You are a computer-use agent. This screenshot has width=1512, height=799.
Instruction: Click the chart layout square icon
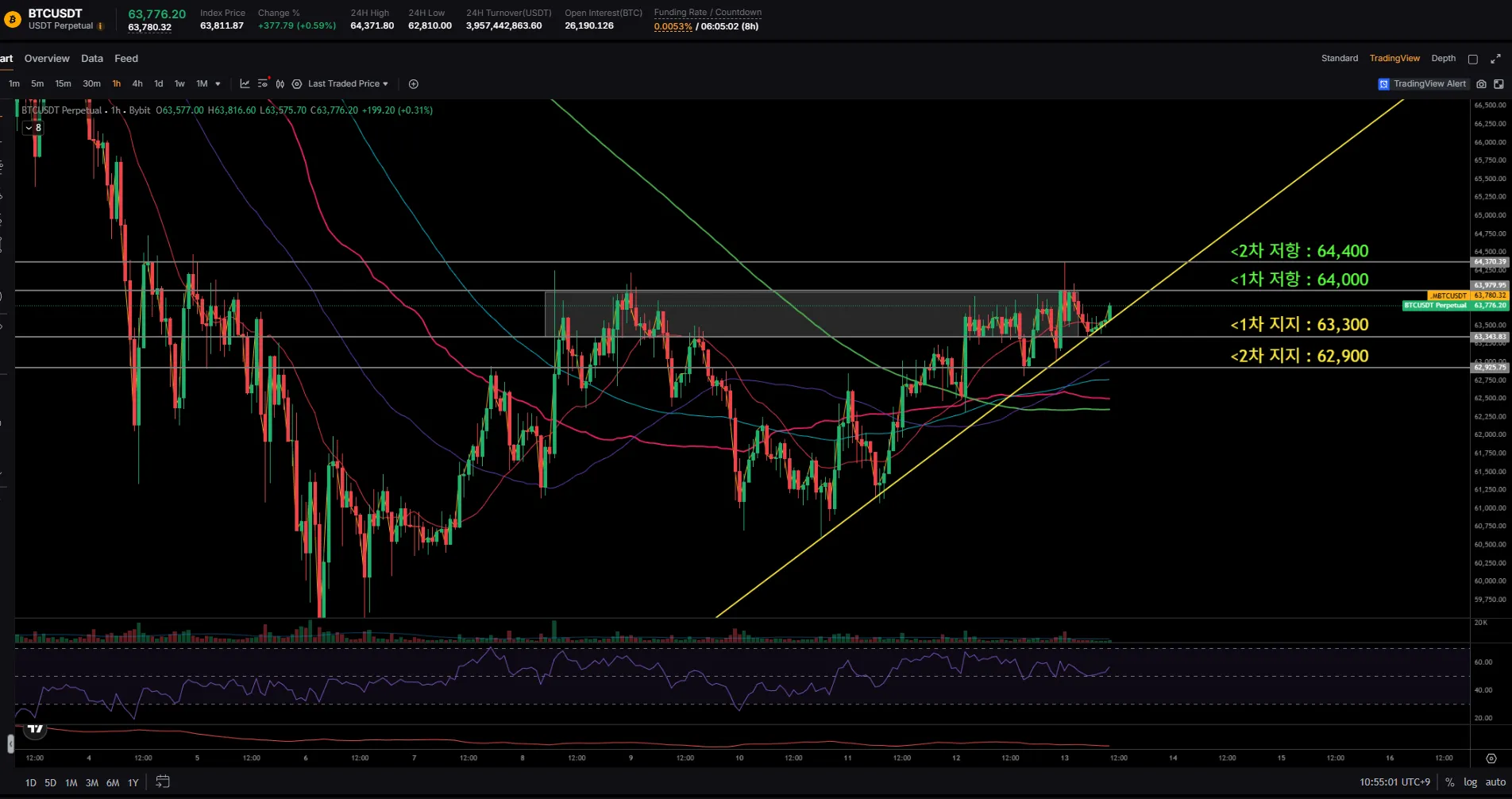(1473, 59)
